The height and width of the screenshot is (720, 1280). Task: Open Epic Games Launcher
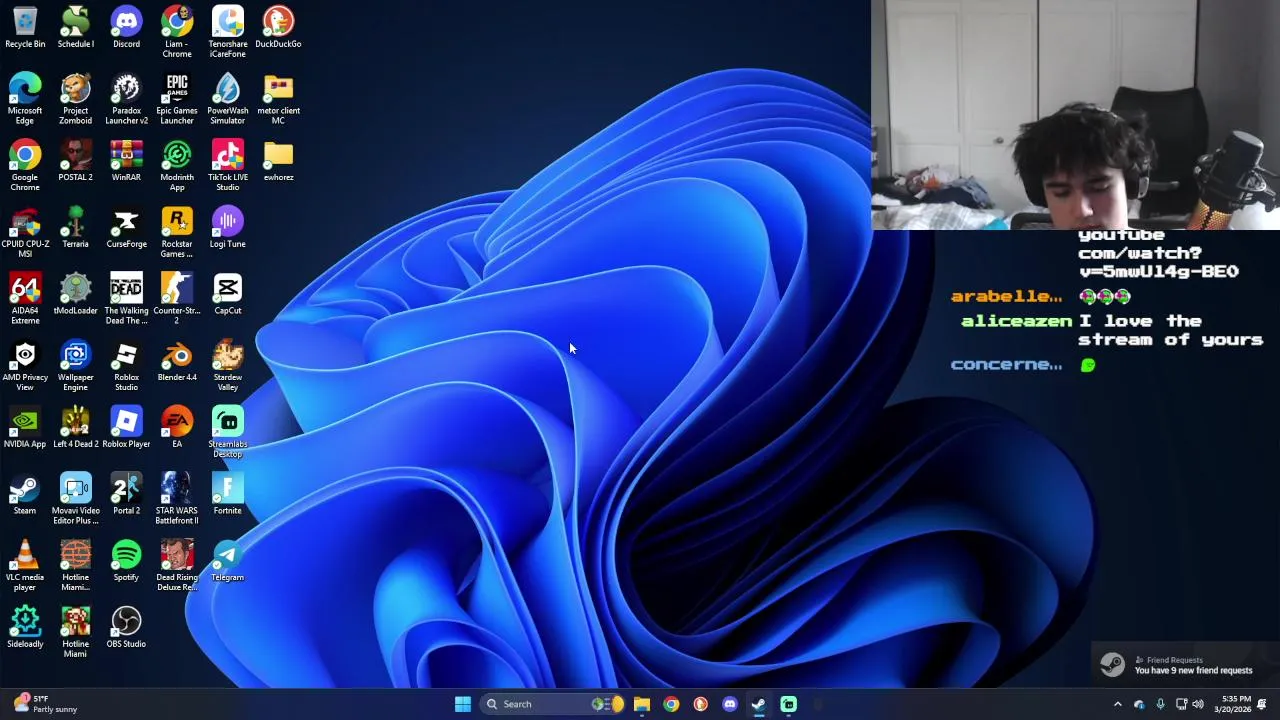[177, 99]
